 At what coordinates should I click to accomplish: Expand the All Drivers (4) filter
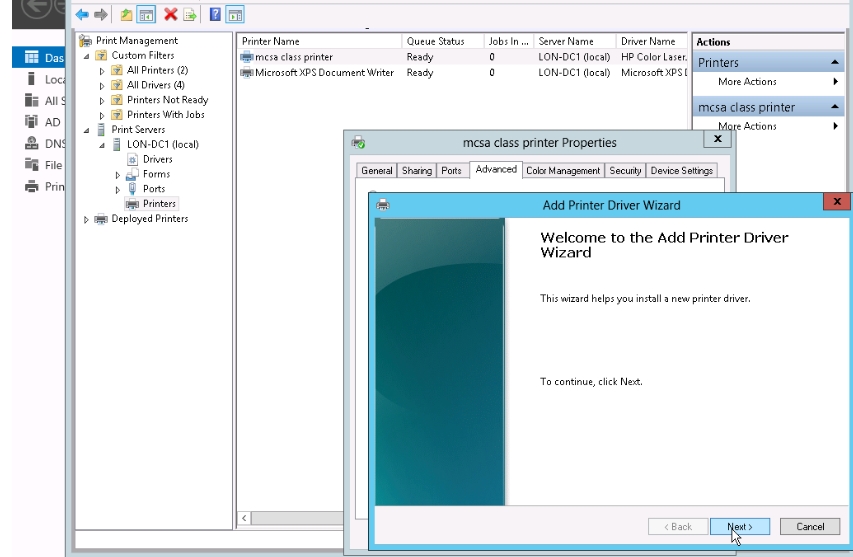pos(102,85)
